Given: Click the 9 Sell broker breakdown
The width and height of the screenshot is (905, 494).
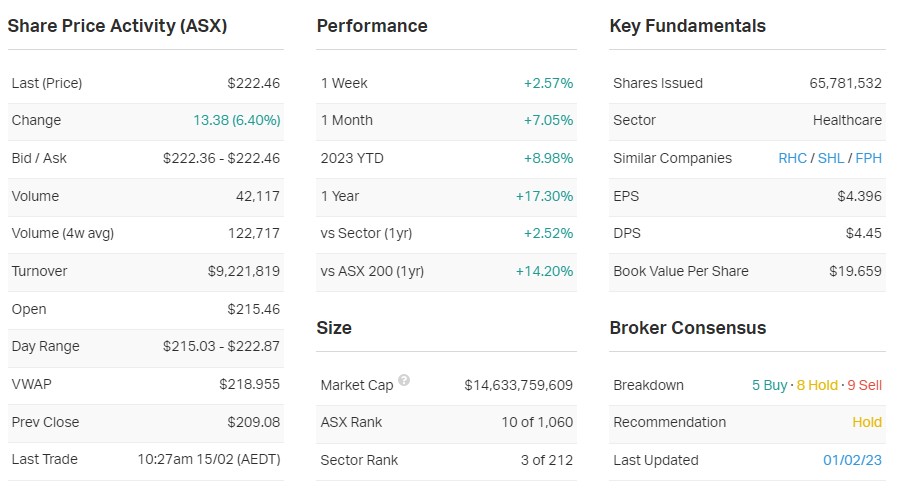Looking at the screenshot, I should point(865,385).
